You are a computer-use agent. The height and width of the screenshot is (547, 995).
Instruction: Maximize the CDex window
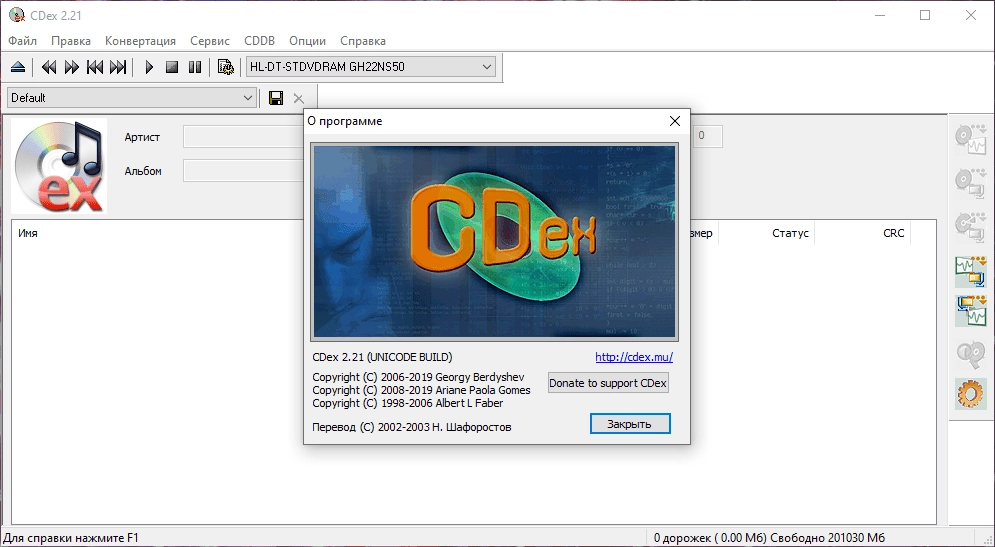pyautogui.click(x=925, y=15)
